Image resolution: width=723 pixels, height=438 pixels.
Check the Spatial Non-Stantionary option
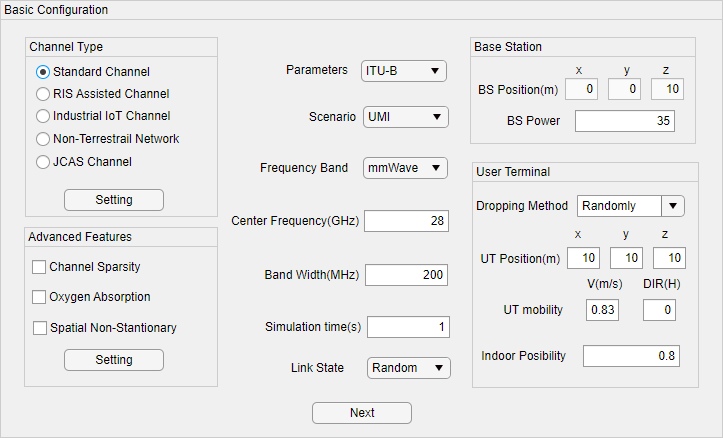coord(40,328)
